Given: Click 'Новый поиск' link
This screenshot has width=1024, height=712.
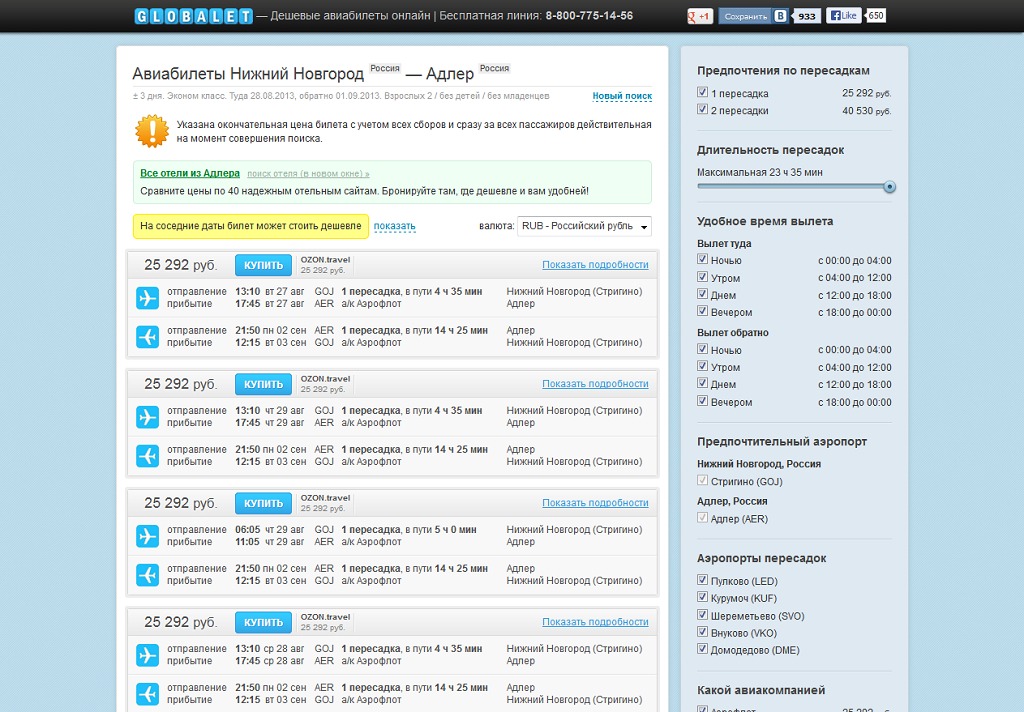Looking at the screenshot, I should 621,97.
